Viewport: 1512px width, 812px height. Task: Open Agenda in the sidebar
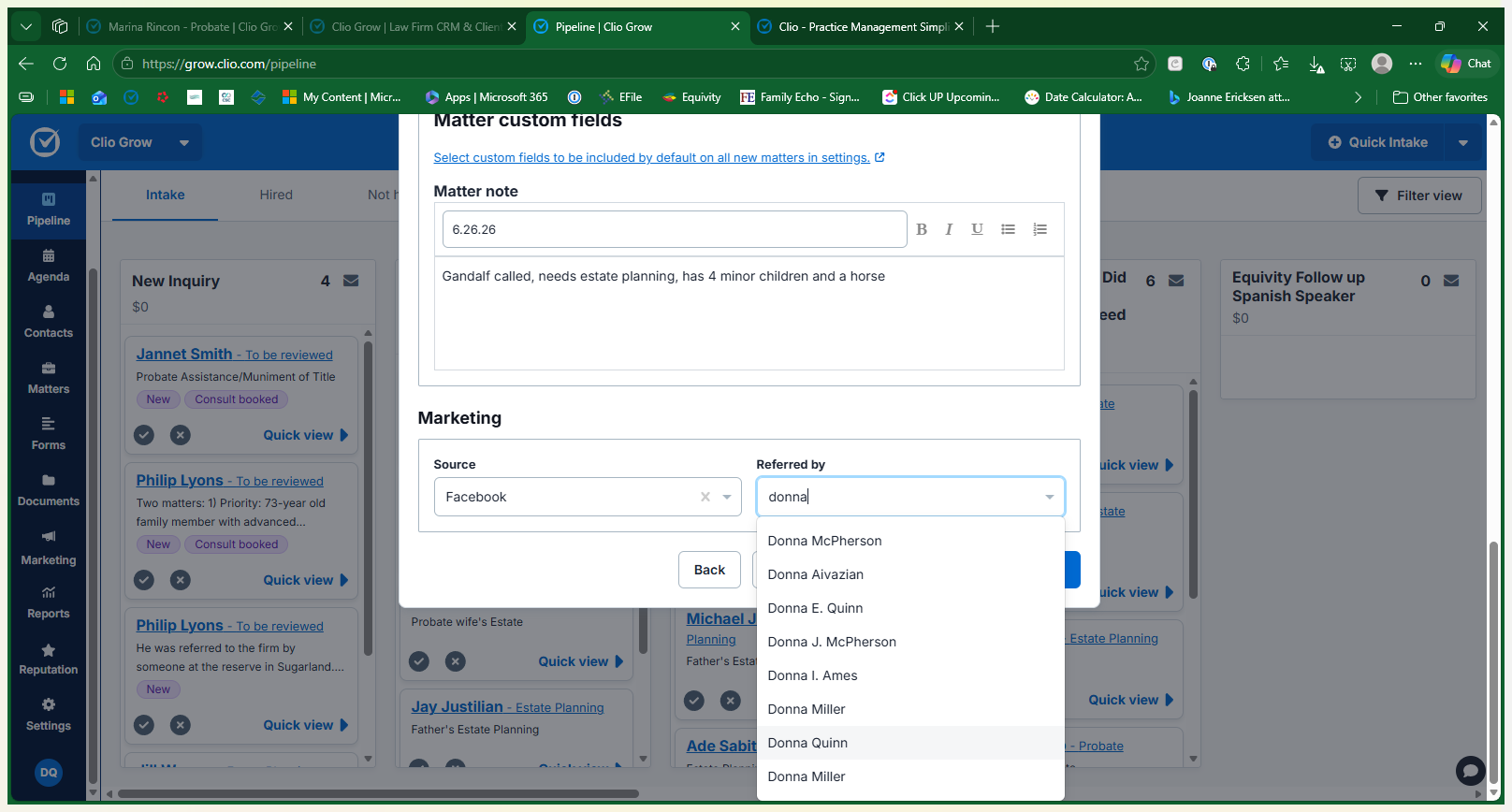(x=49, y=266)
